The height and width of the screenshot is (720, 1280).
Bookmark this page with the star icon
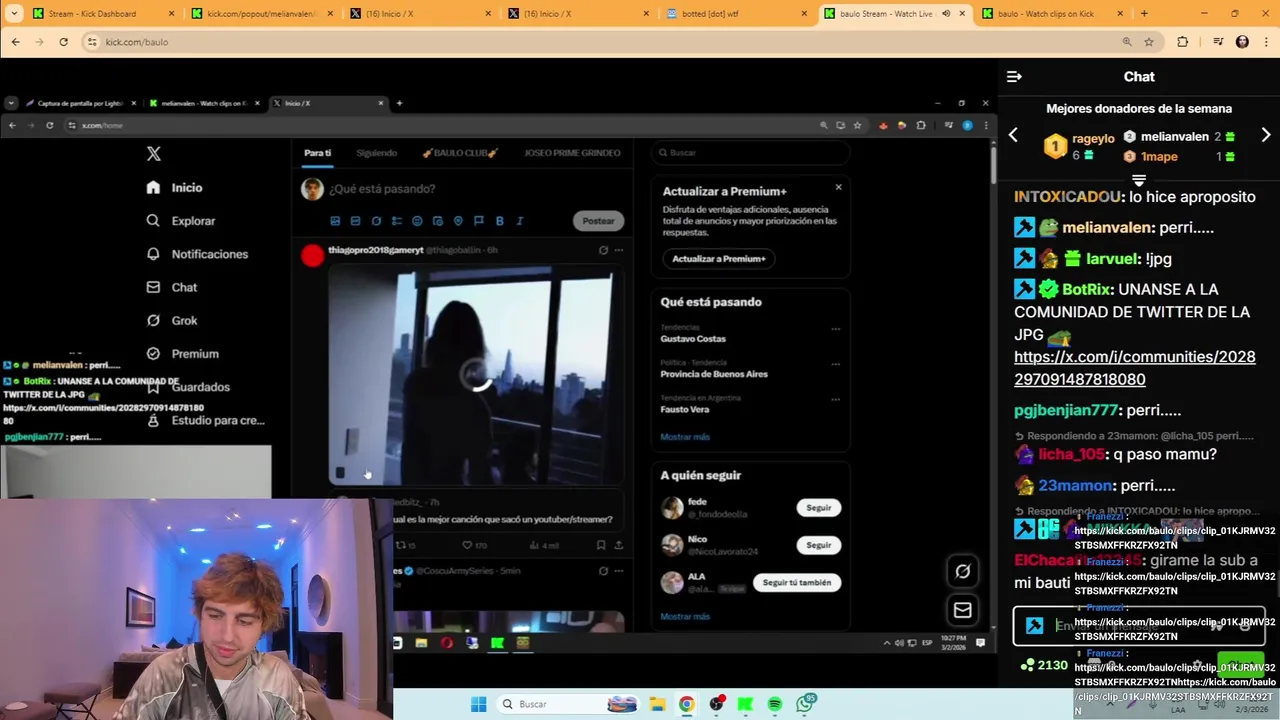(x=1149, y=42)
